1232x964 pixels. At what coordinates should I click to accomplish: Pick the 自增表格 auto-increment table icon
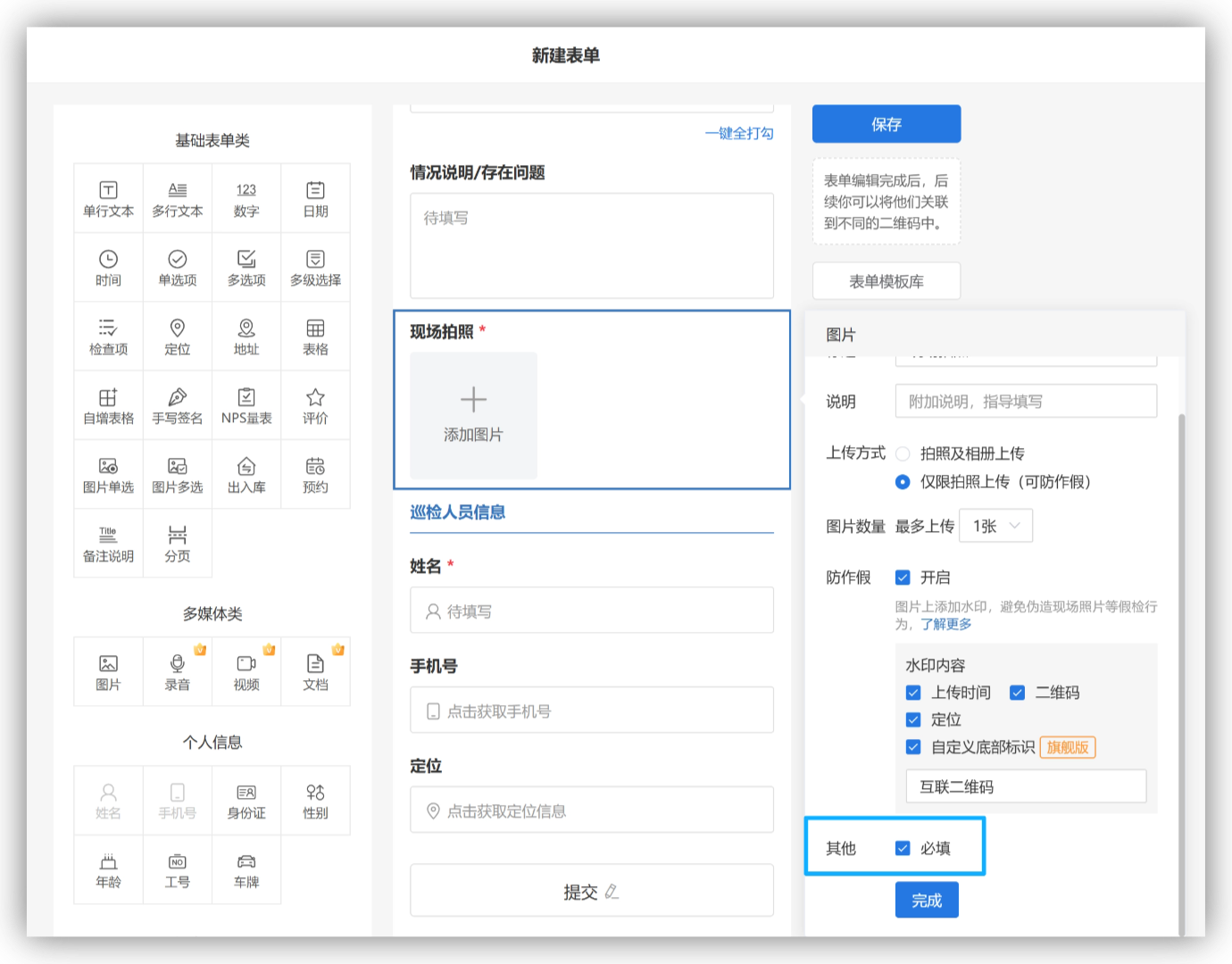[x=108, y=404]
